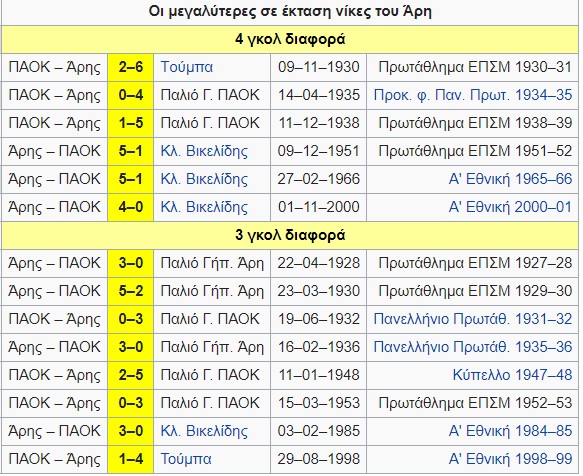Click the yellow 2–6 score cell
583x476 pixels.
tap(131, 67)
